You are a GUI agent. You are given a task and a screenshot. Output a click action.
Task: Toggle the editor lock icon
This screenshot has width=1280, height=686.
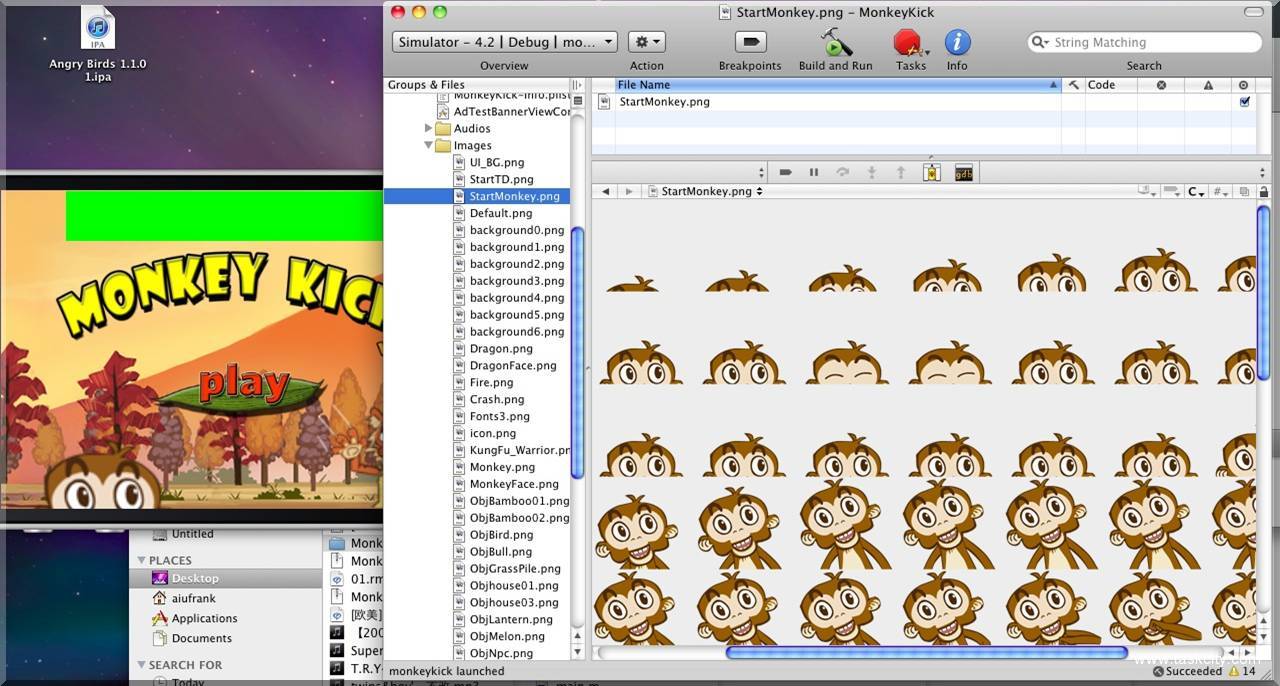click(x=1264, y=191)
